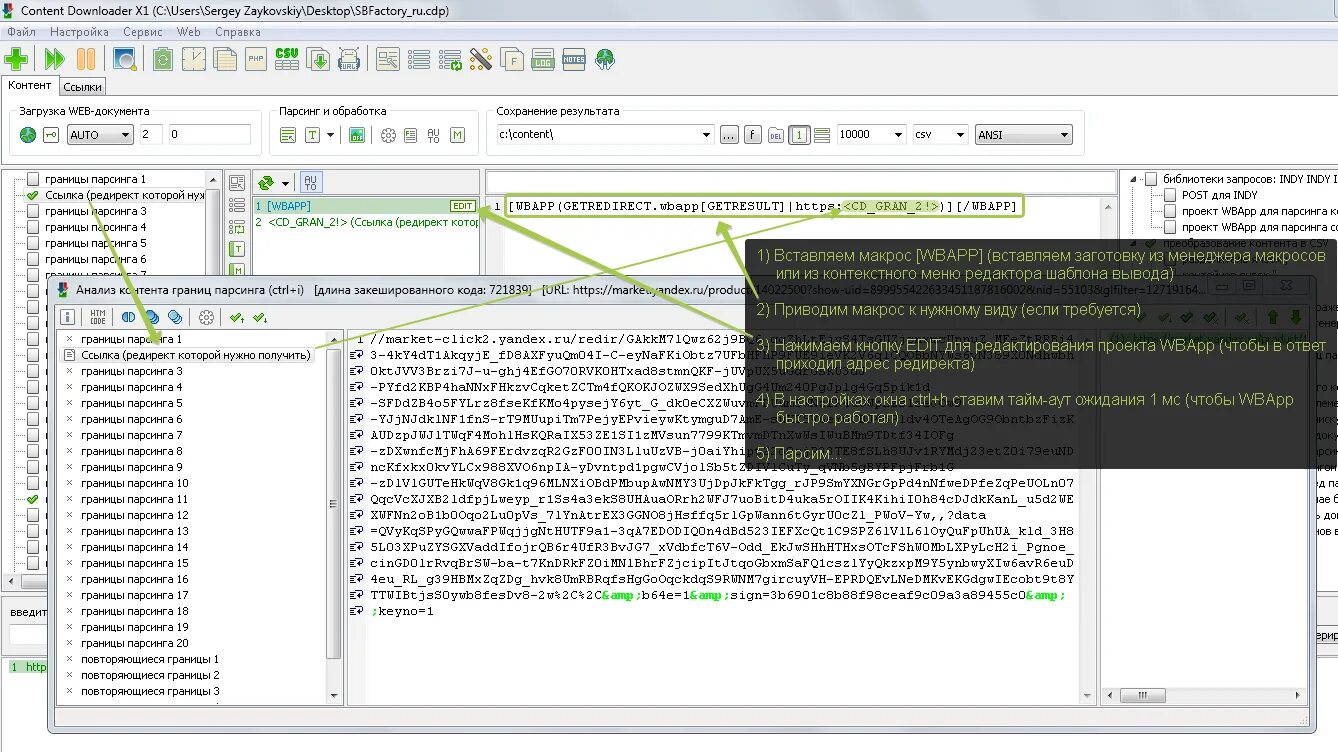The image size is (1338, 752).
Task: Select границы парсинга 11 in analysis window list
Action: coord(135,499)
